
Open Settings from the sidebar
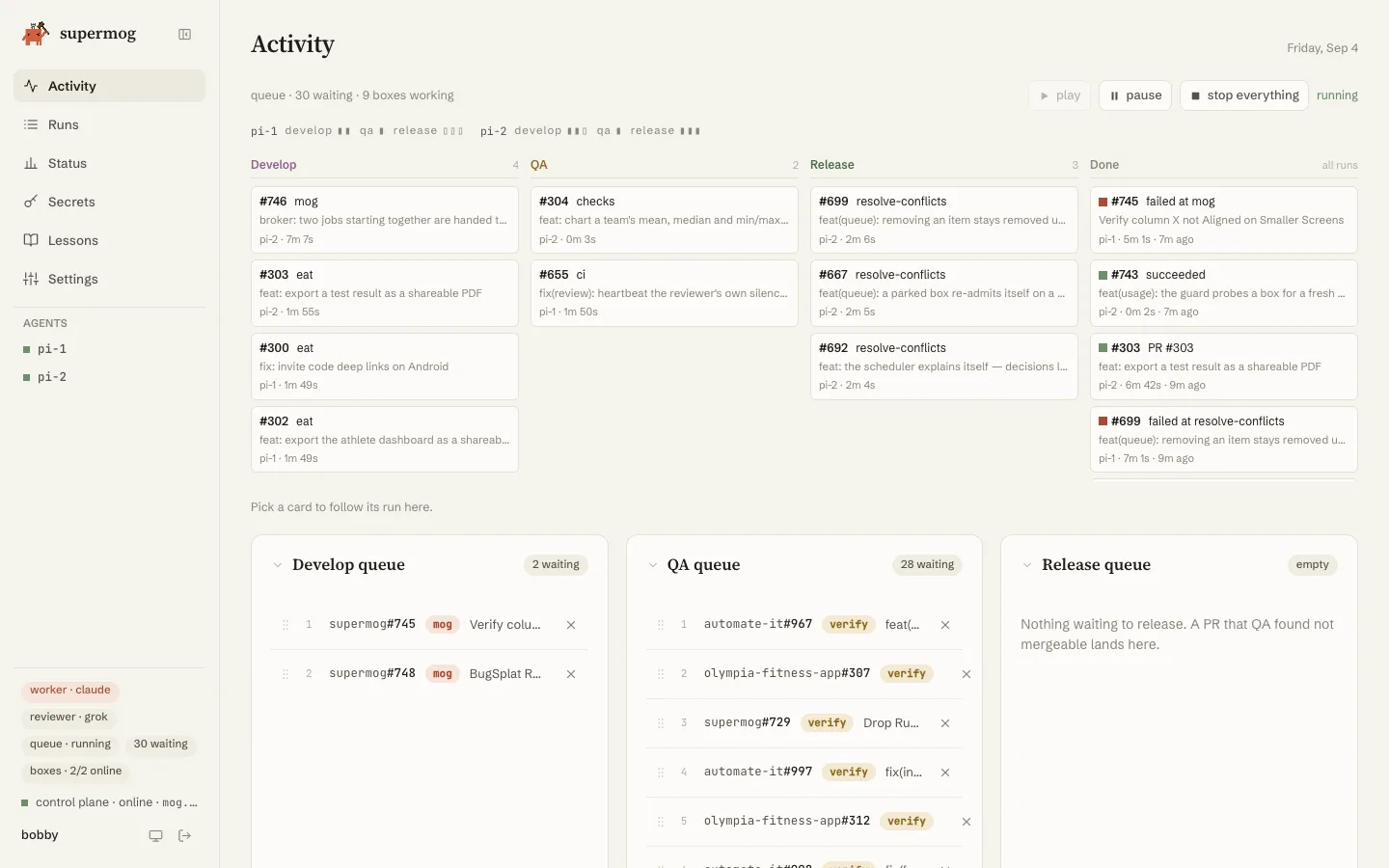pos(109,279)
